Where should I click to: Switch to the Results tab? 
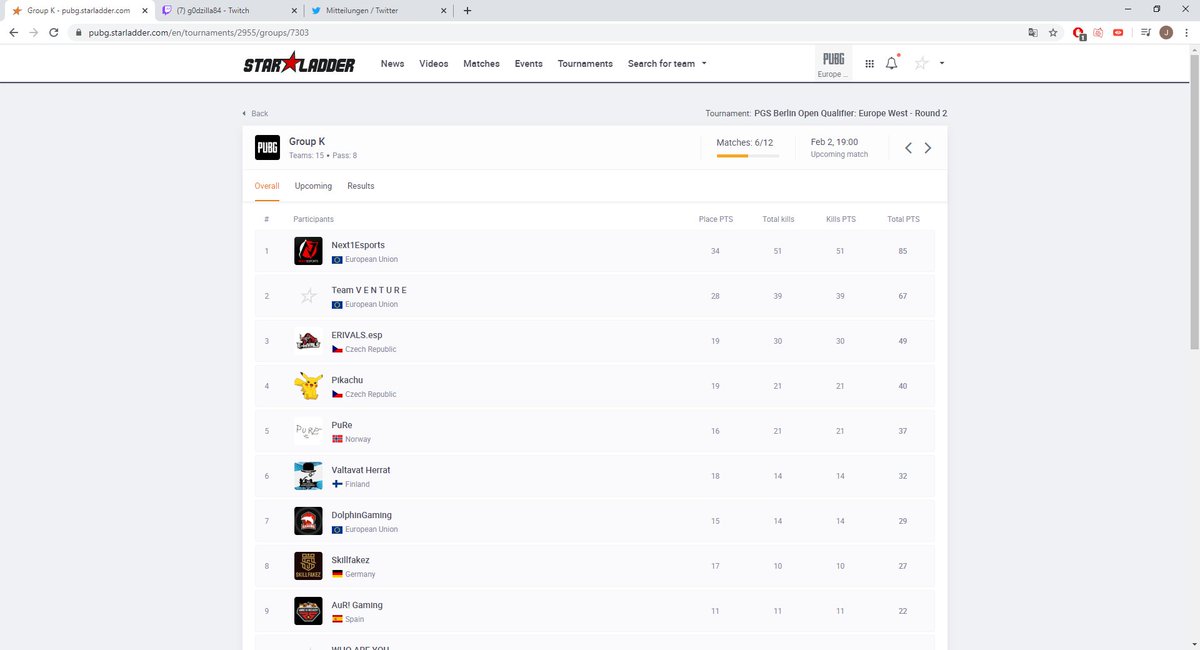pos(361,186)
